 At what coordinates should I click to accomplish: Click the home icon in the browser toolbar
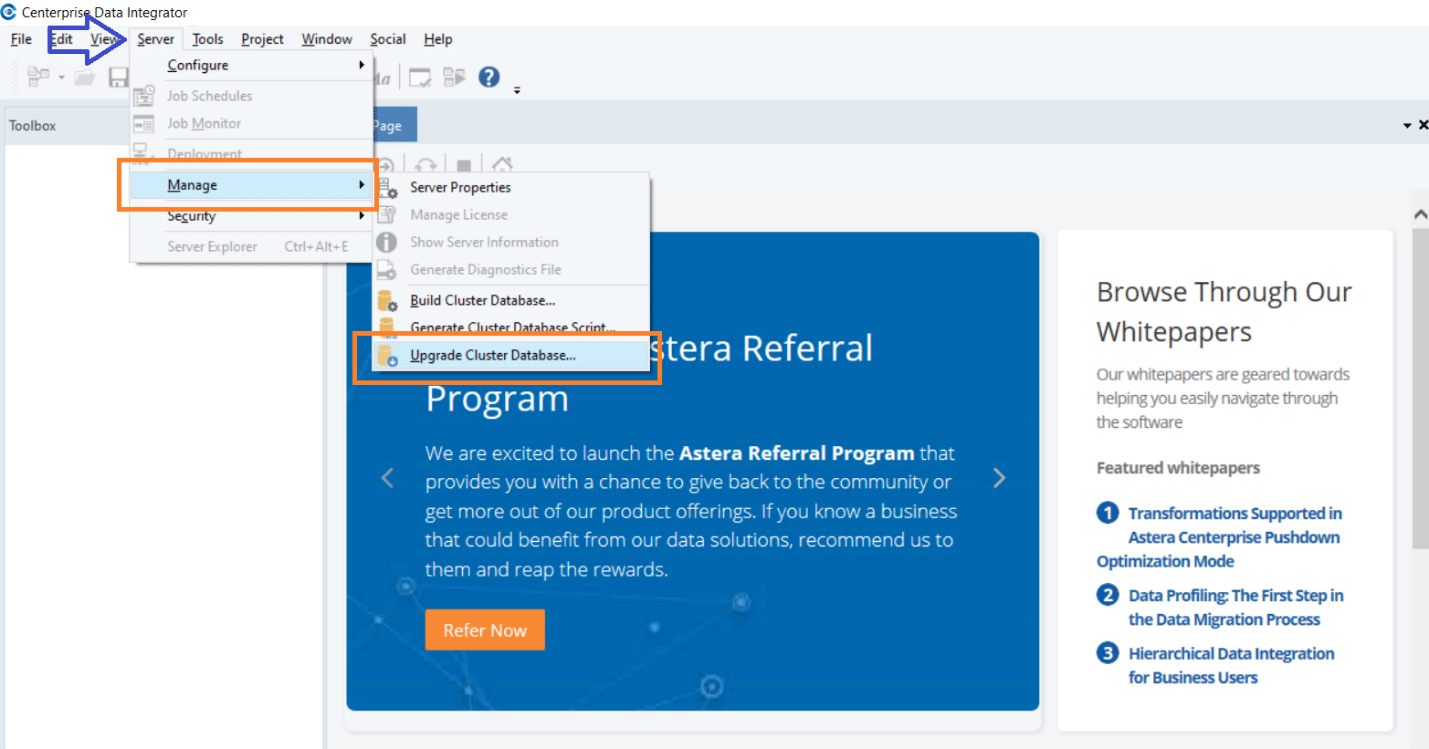click(x=502, y=165)
